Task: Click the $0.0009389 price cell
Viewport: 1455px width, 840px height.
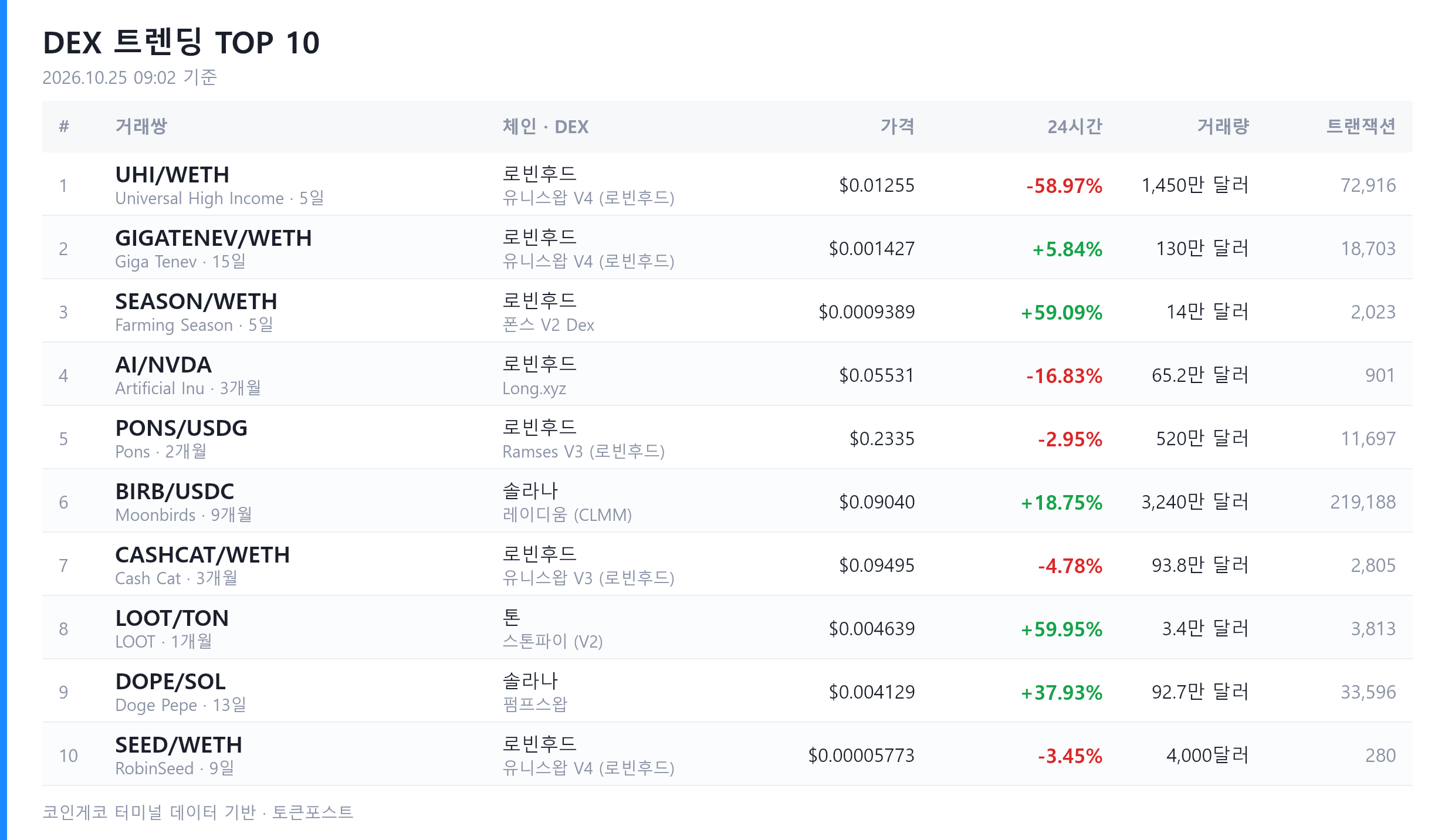Action: coord(867,312)
